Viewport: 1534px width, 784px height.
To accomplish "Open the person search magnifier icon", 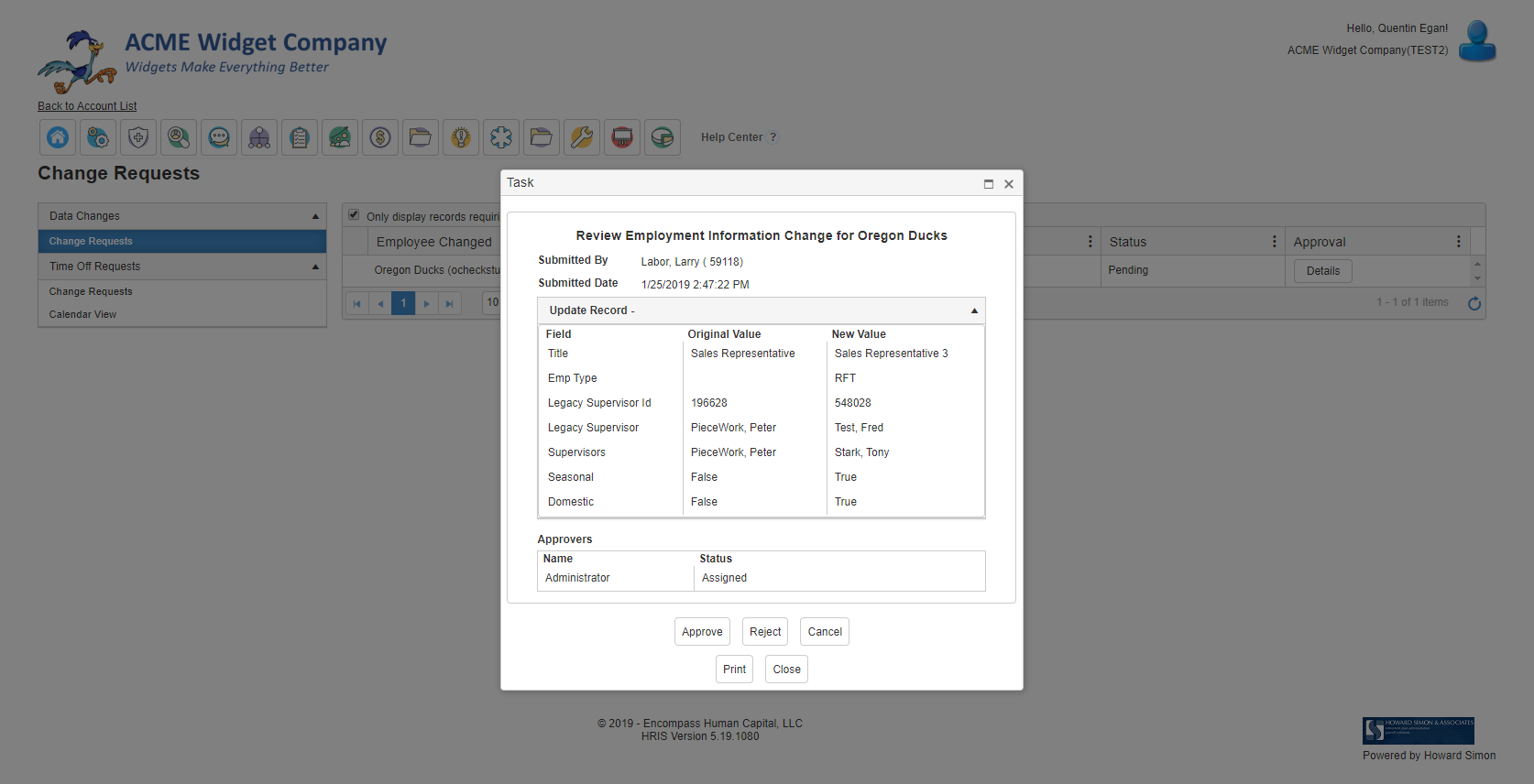I will (179, 137).
